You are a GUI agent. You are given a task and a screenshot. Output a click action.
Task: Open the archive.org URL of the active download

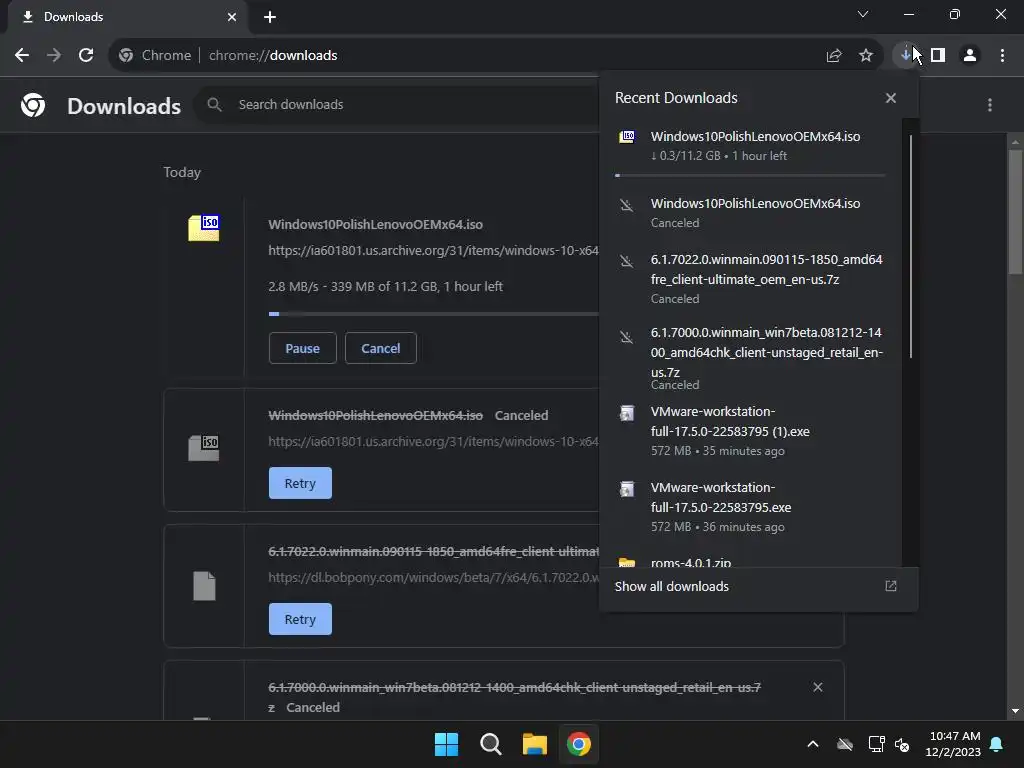433,251
